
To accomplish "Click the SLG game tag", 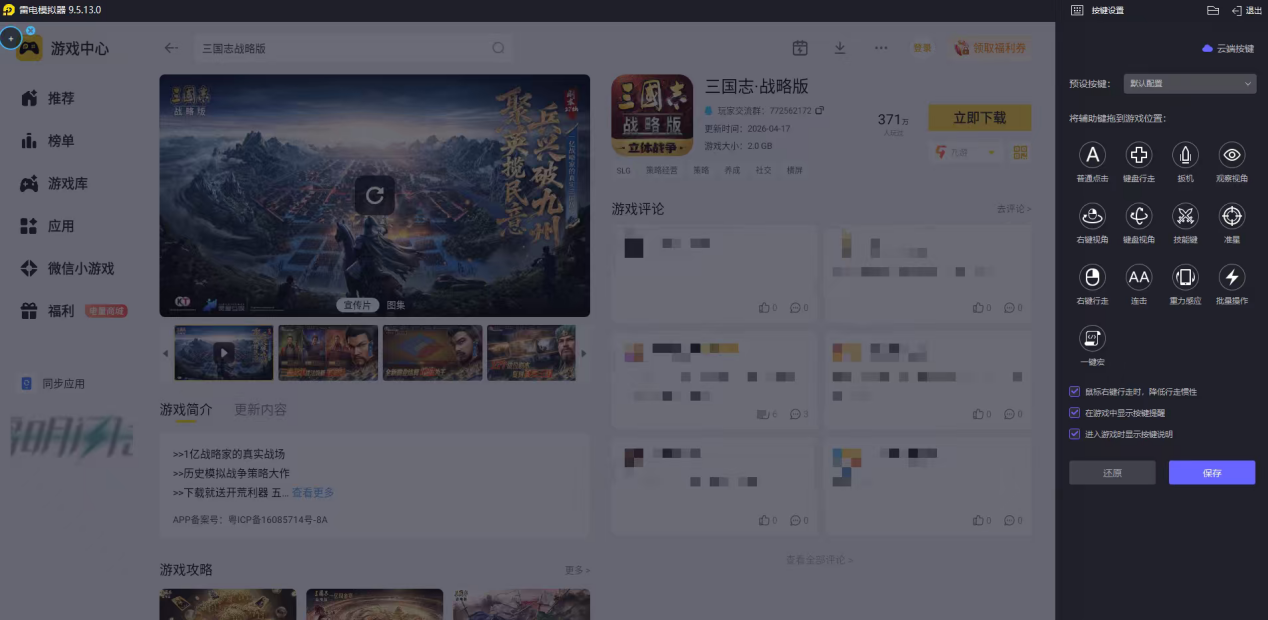I will (623, 171).
